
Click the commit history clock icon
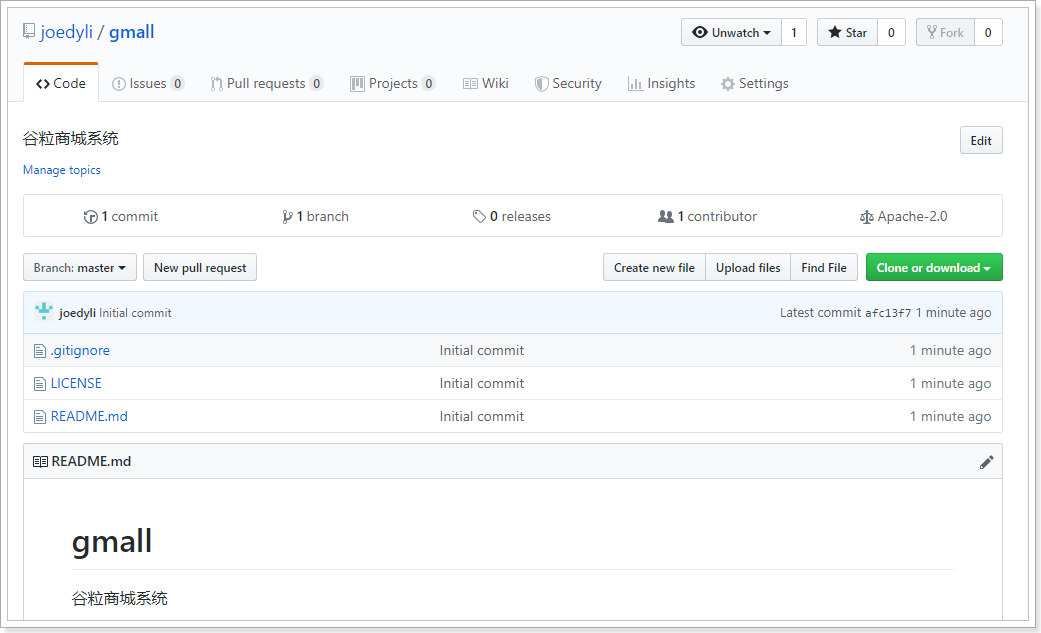pos(91,217)
